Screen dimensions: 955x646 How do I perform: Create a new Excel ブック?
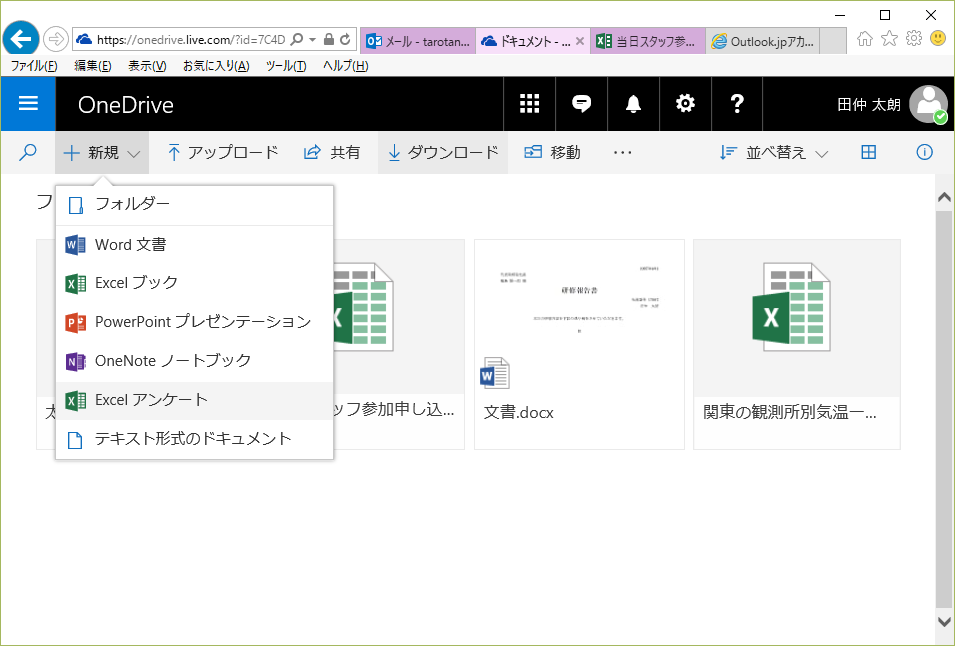pyautogui.click(x=194, y=283)
